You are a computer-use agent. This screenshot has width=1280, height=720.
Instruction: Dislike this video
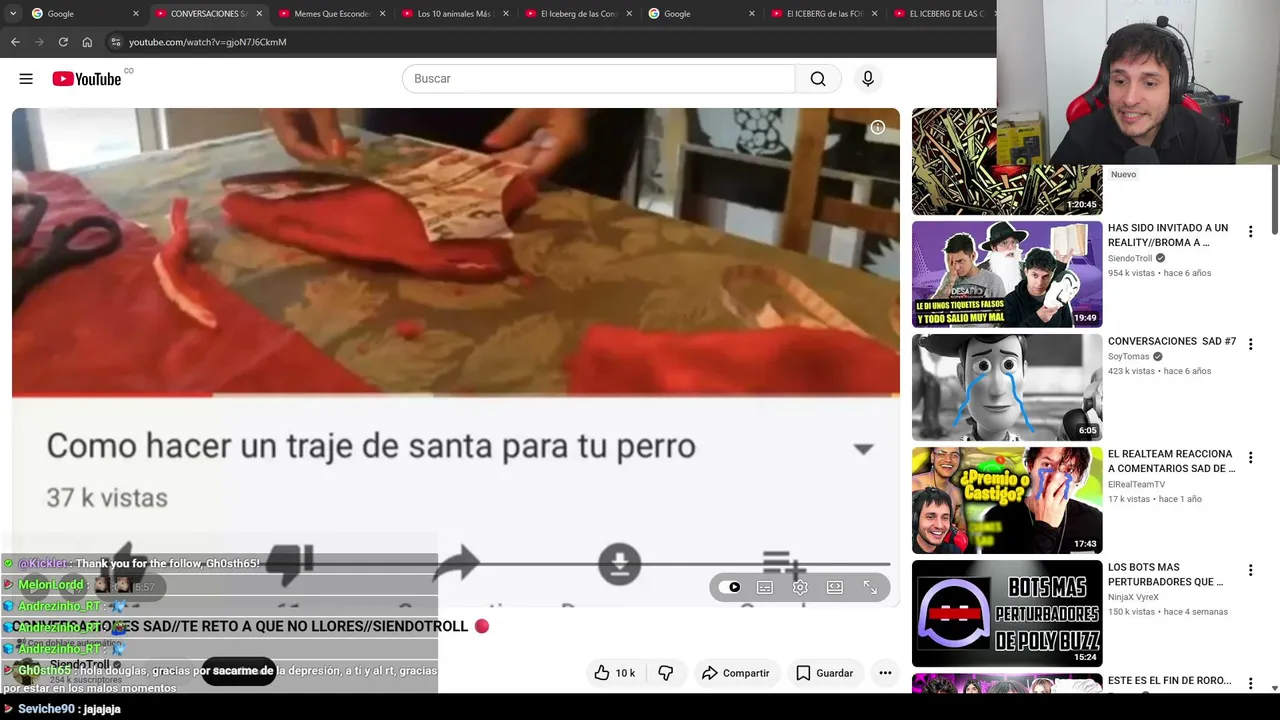tap(665, 673)
